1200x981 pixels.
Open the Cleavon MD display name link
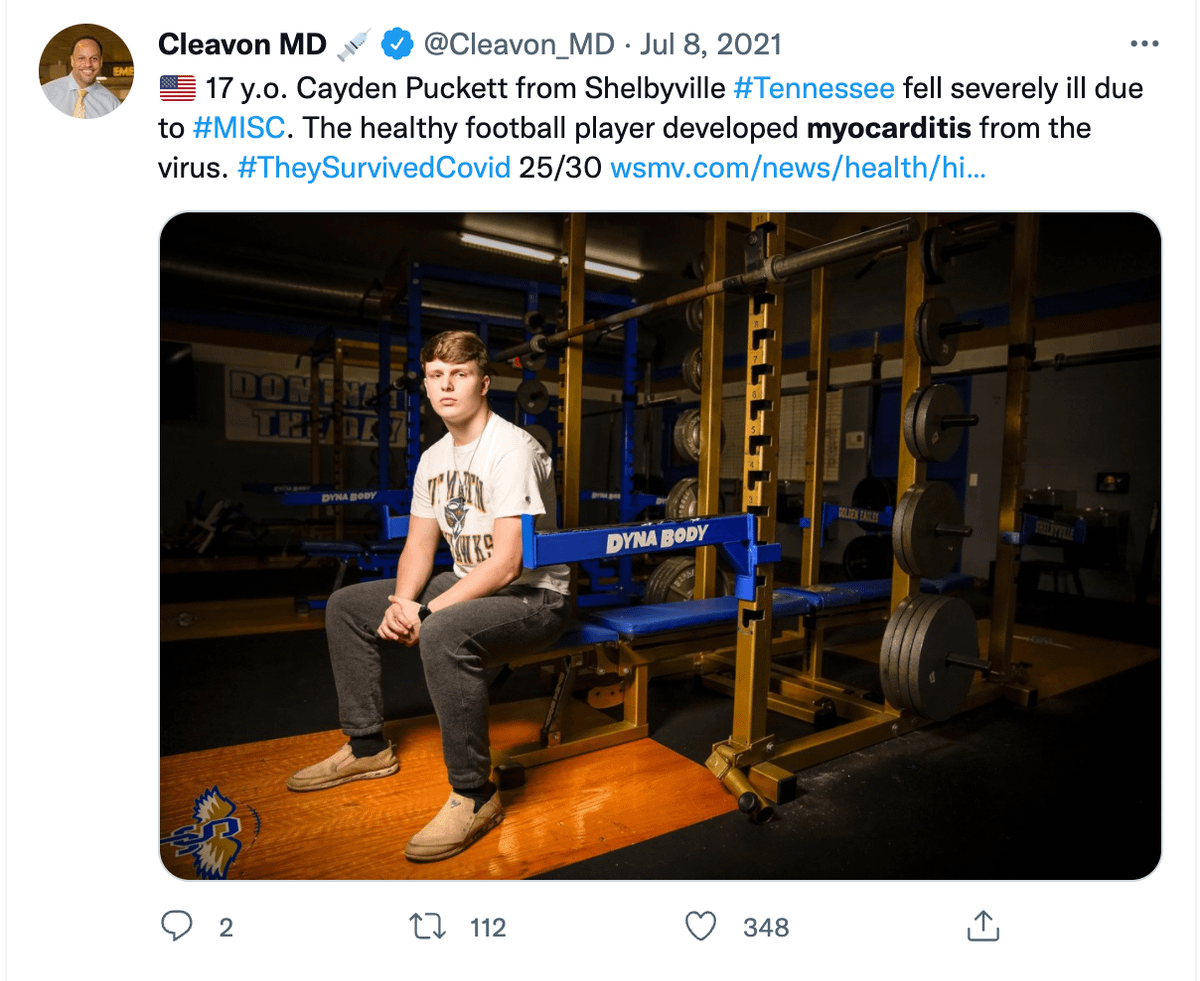pyautogui.click(x=242, y=44)
